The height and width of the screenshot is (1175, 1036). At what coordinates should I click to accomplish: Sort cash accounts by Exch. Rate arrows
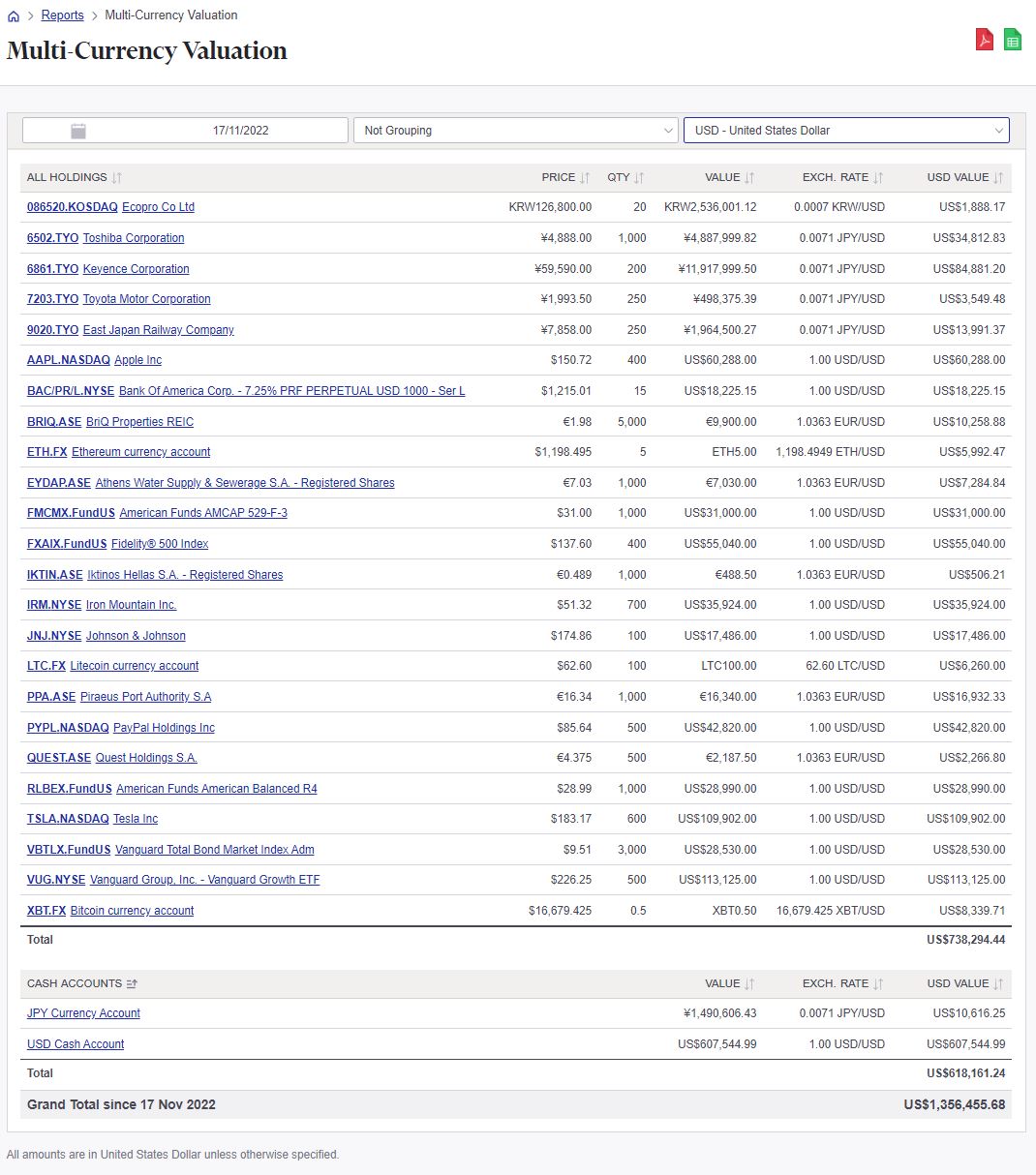tap(878, 984)
